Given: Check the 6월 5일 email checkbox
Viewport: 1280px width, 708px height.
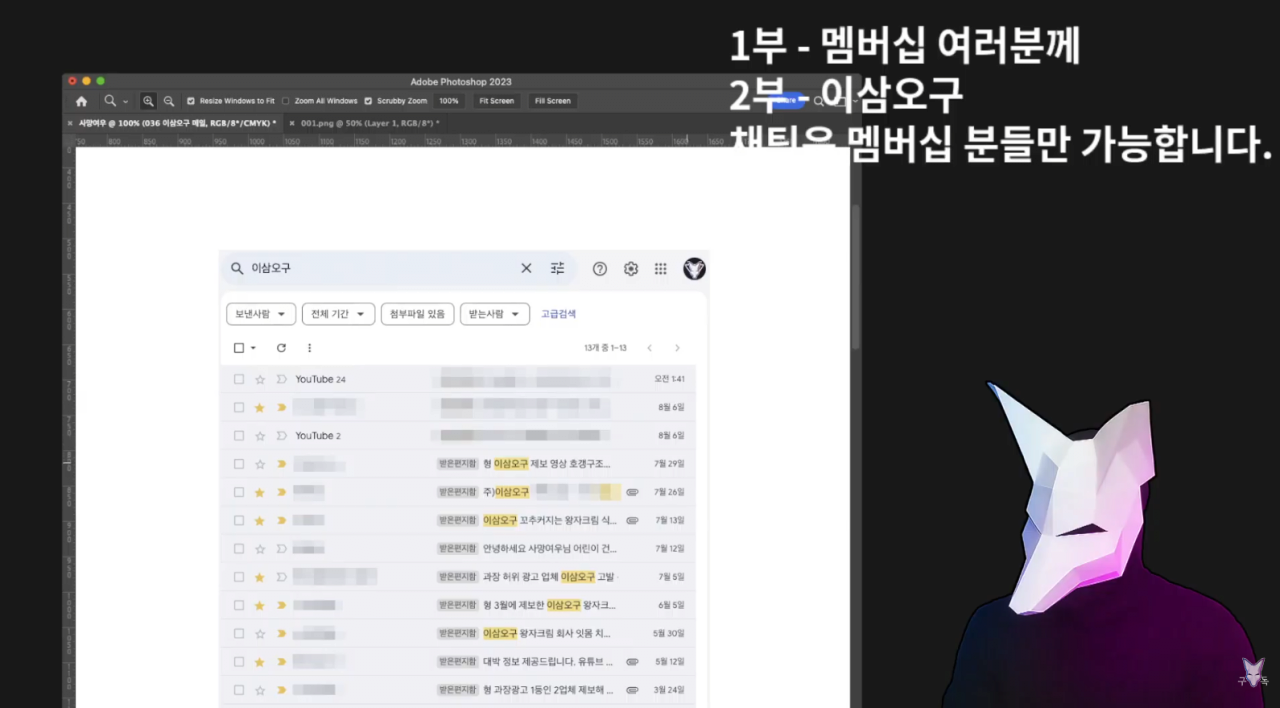Looking at the screenshot, I should [x=239, y=605].
